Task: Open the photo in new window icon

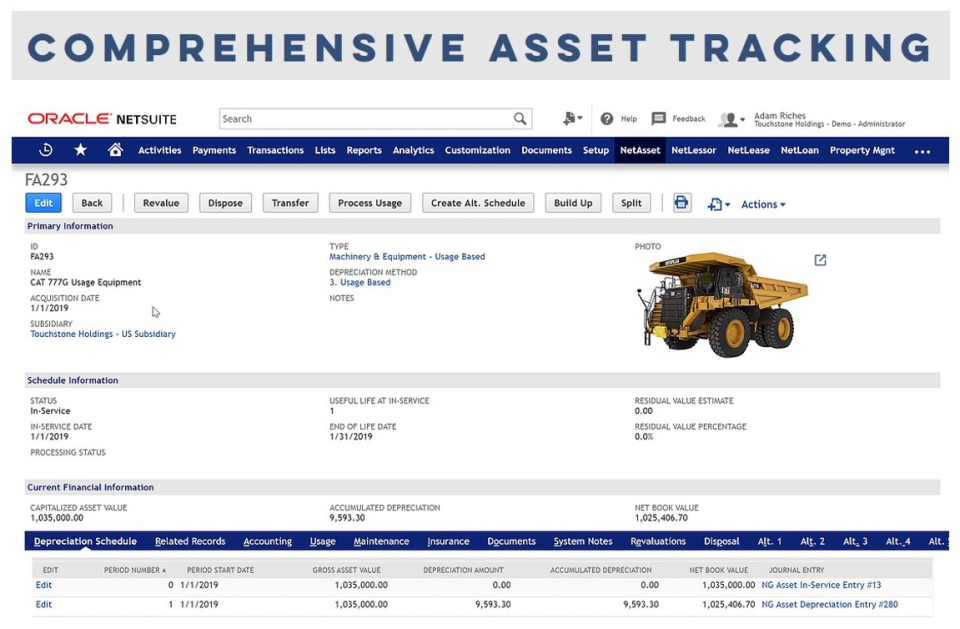Action: point(820,260)
